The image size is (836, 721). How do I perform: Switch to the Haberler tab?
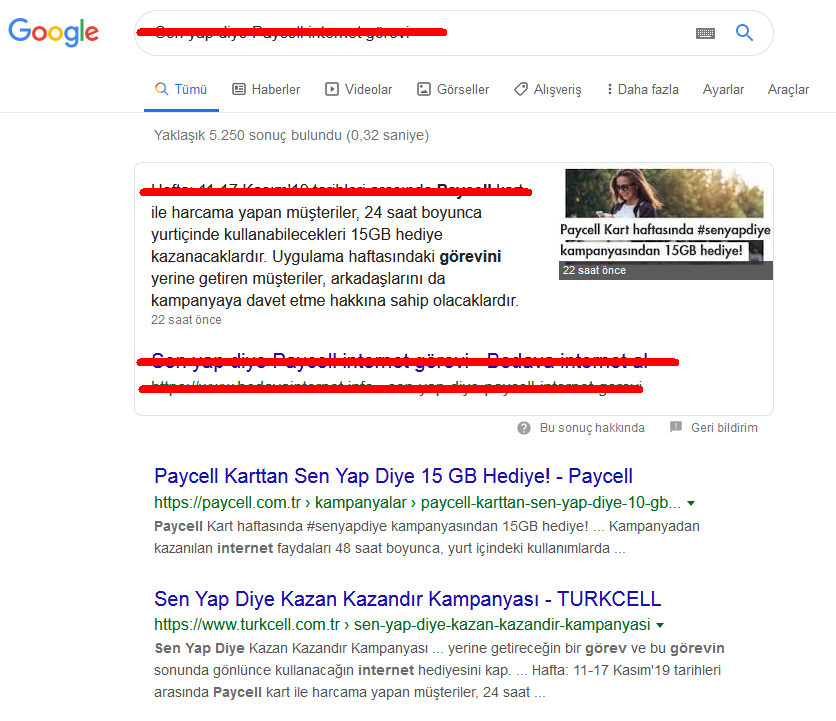[266, 89]
